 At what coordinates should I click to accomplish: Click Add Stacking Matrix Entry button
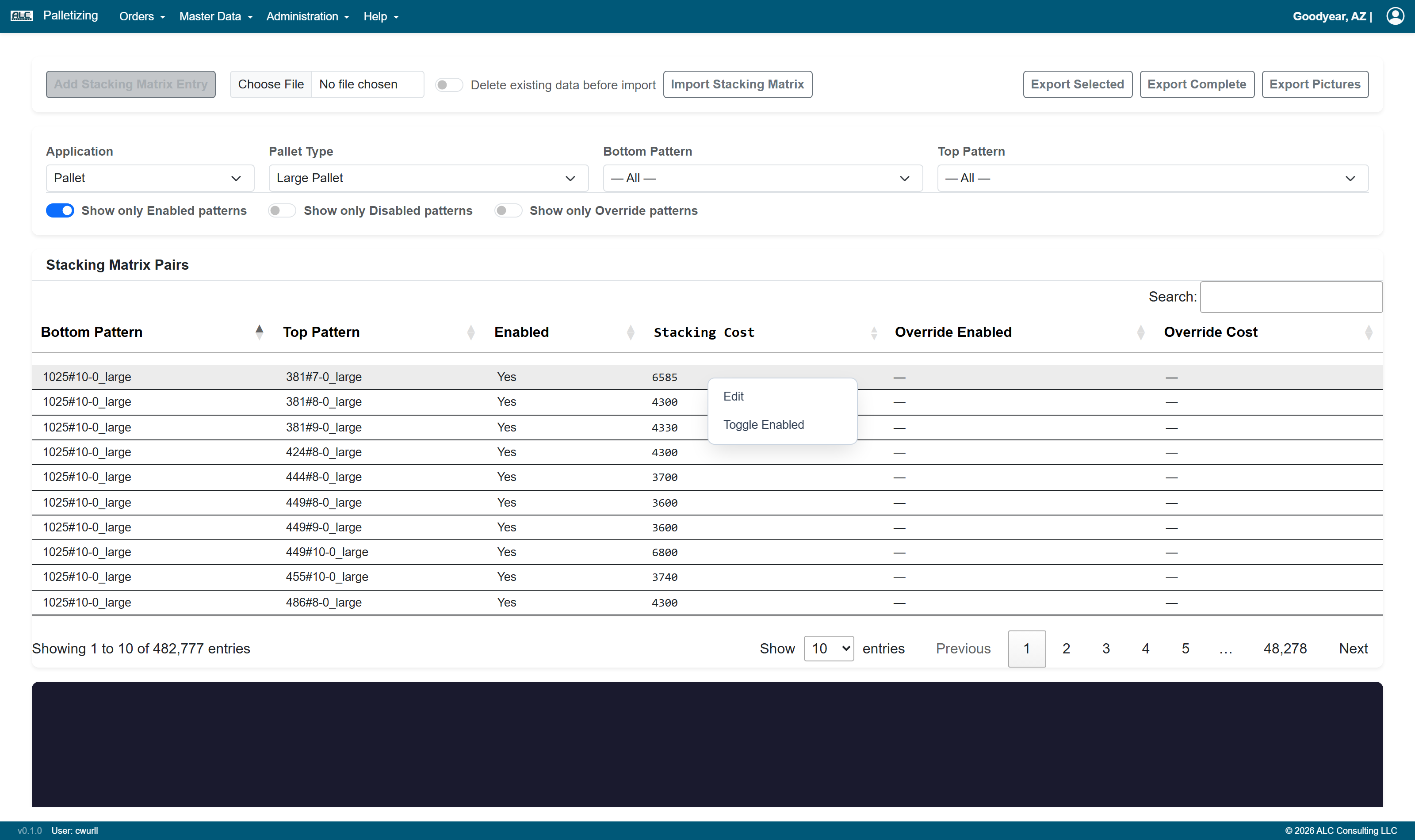(131, 84)
